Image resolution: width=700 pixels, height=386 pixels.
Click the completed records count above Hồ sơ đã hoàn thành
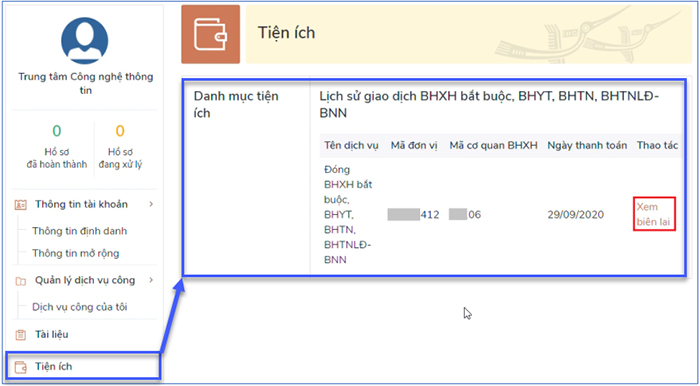tap(57, 131)
